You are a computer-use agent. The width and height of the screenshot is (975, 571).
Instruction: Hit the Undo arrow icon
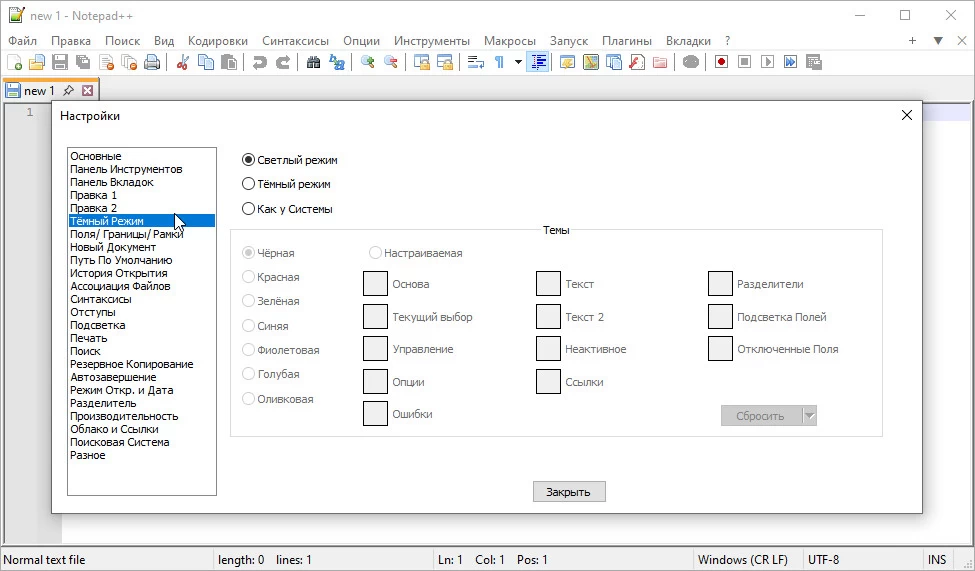[x=260, y=62]
